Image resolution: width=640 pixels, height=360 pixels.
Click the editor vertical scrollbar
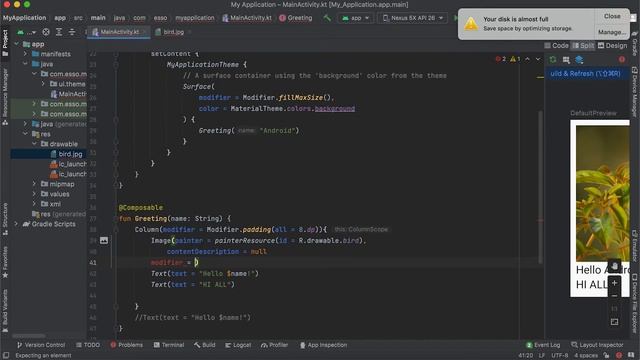[540, 187]
